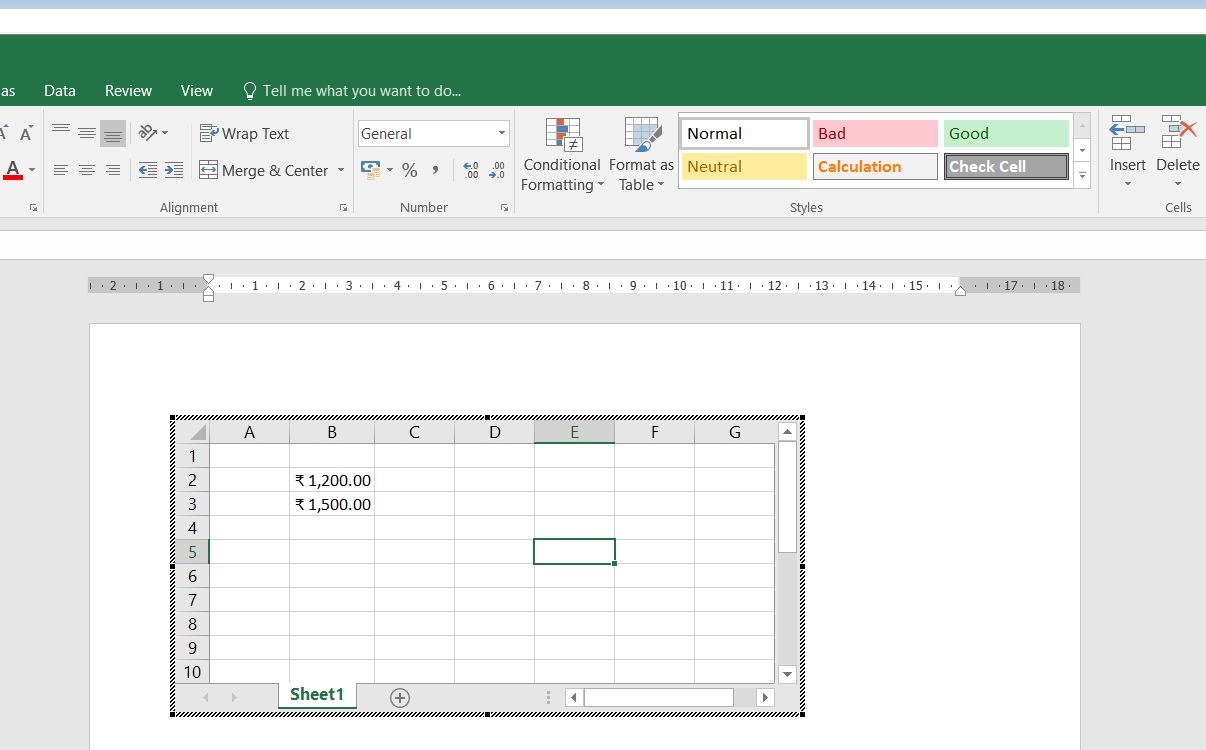Apply the Calculation cell style

tap(876, 166)
